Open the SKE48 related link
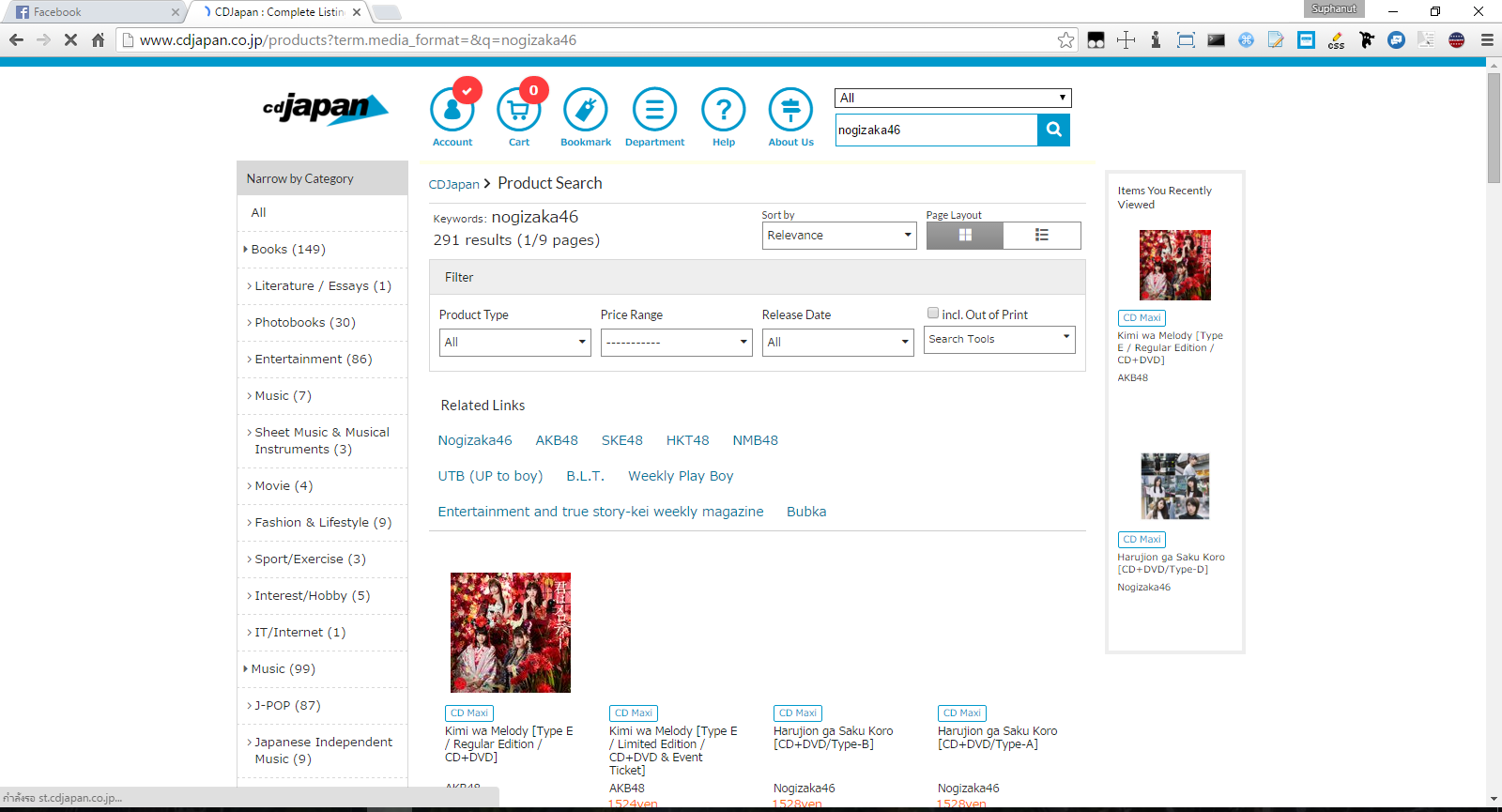This screenshot has height=812, width=1502. pos(622,440)
